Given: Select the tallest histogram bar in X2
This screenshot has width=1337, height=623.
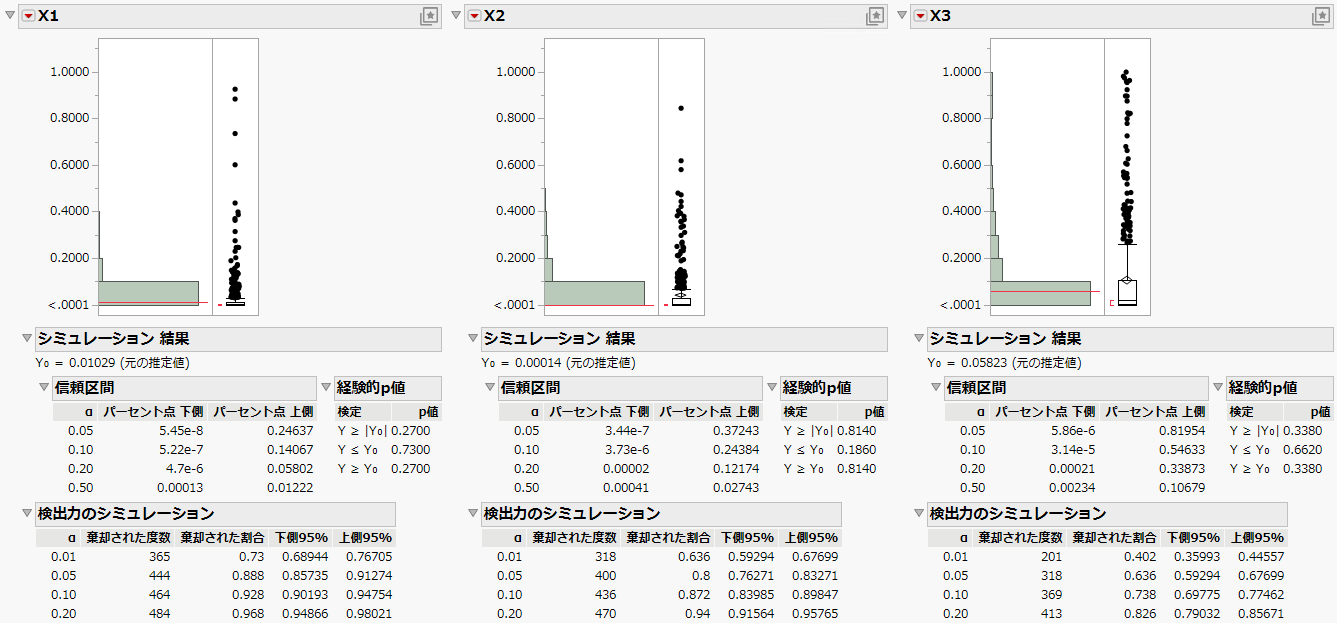Looking at the screenshot, I should point(594,293).
